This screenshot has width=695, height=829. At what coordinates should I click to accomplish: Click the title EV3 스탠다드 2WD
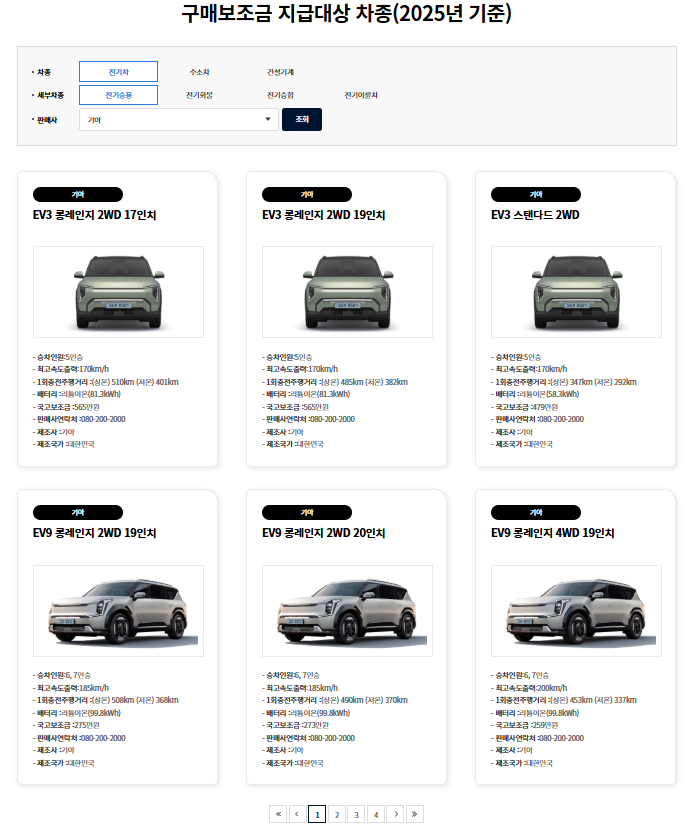(x=535, y=215)
